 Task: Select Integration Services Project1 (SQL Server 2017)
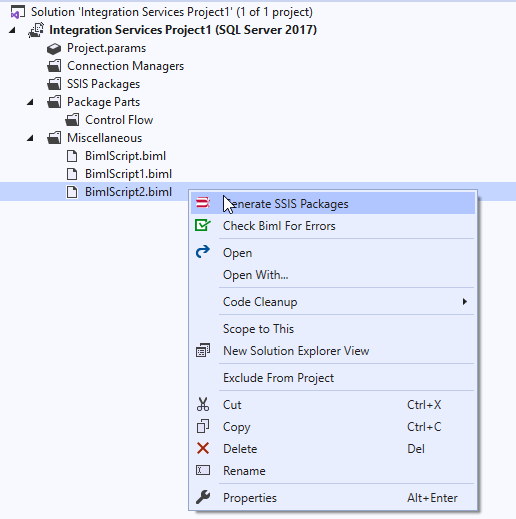pyautogui.click(x=183, y=30)
